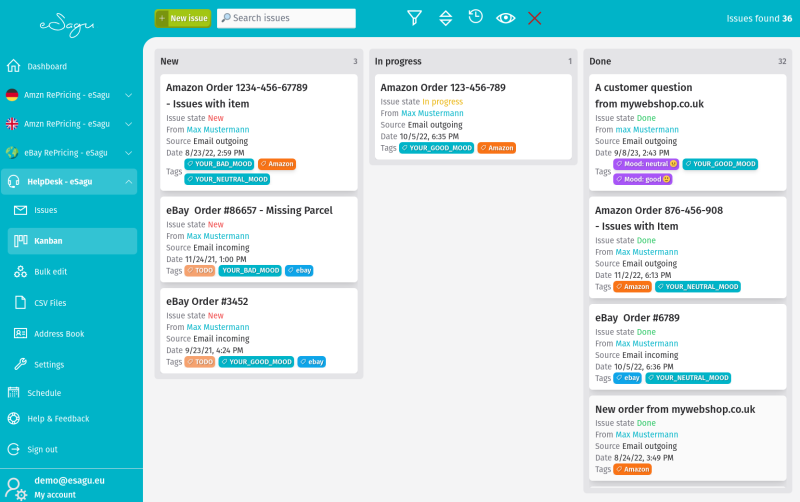800x502 pixels.
Task: Click ebay tag on eBay Order #86657
Action: (x=299, y=270)
